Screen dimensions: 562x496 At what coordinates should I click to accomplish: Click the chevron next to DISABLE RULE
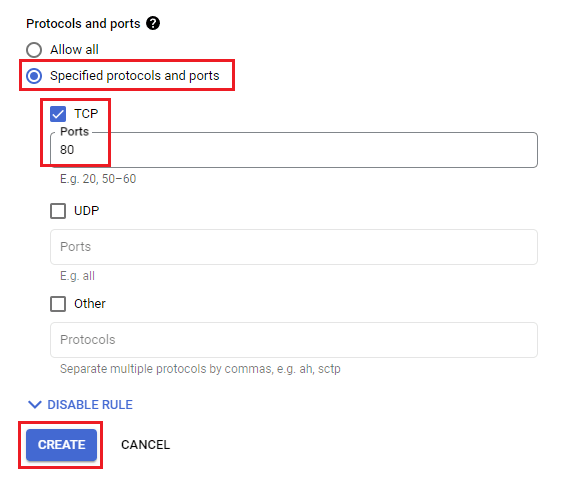coord(35,405)
